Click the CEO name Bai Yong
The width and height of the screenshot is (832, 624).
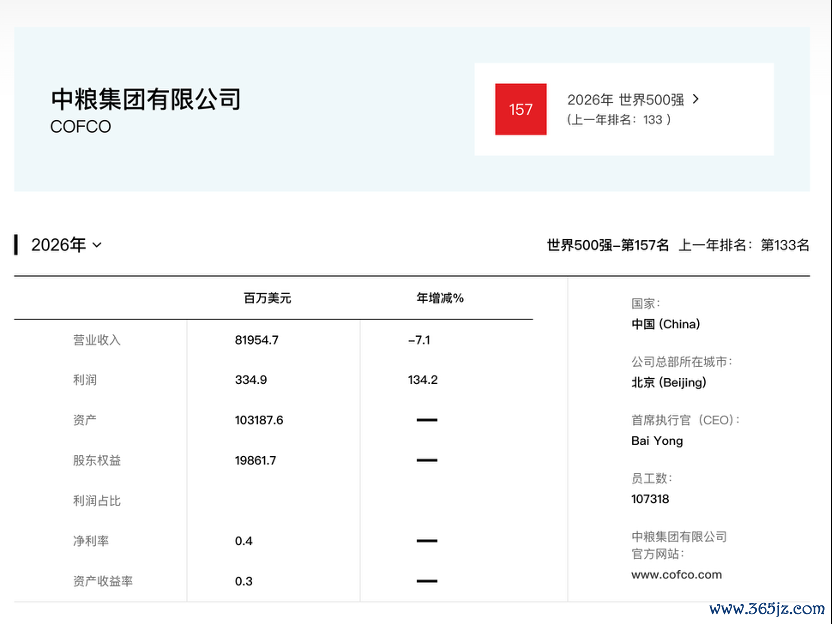point(657,441)
